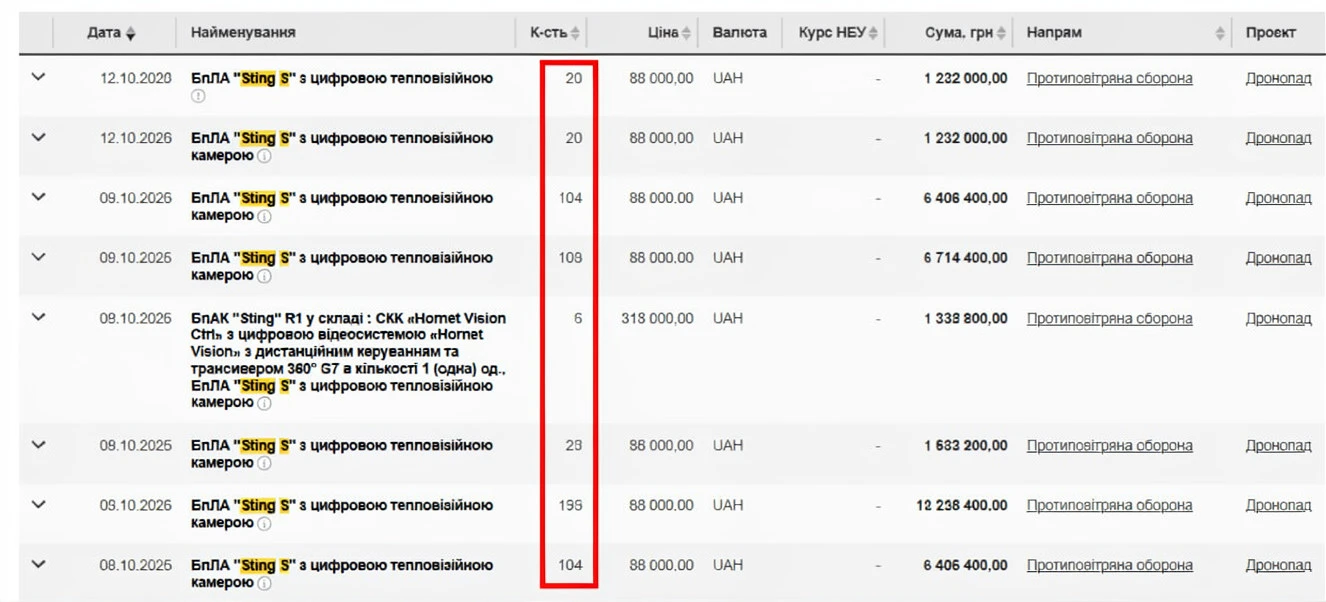The height and width of the screenshot is (602, 1326).
Task: Click the quantity cell showing 28
Action: (x=573, y=446)
